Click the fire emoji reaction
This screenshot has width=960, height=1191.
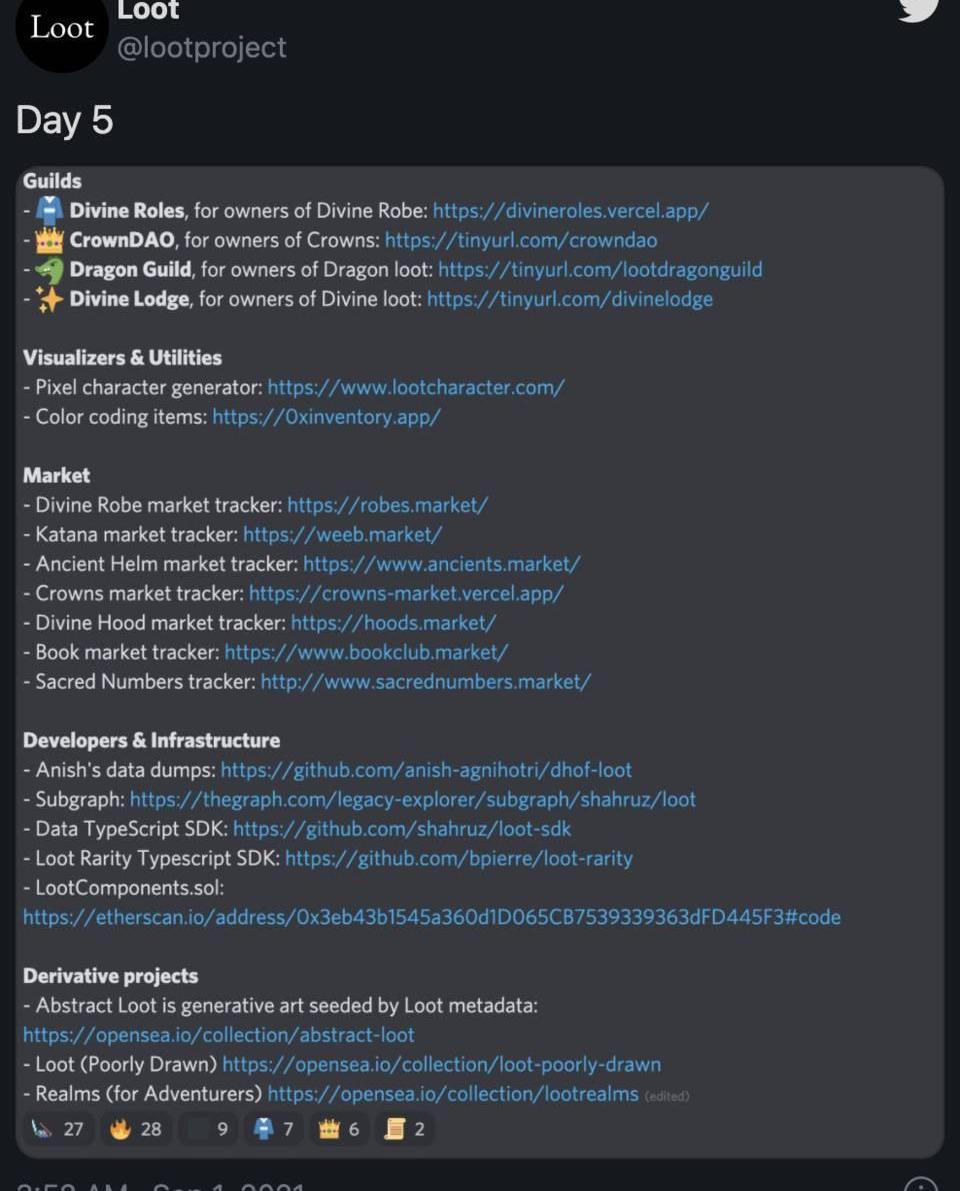(x=136, y=1129)
